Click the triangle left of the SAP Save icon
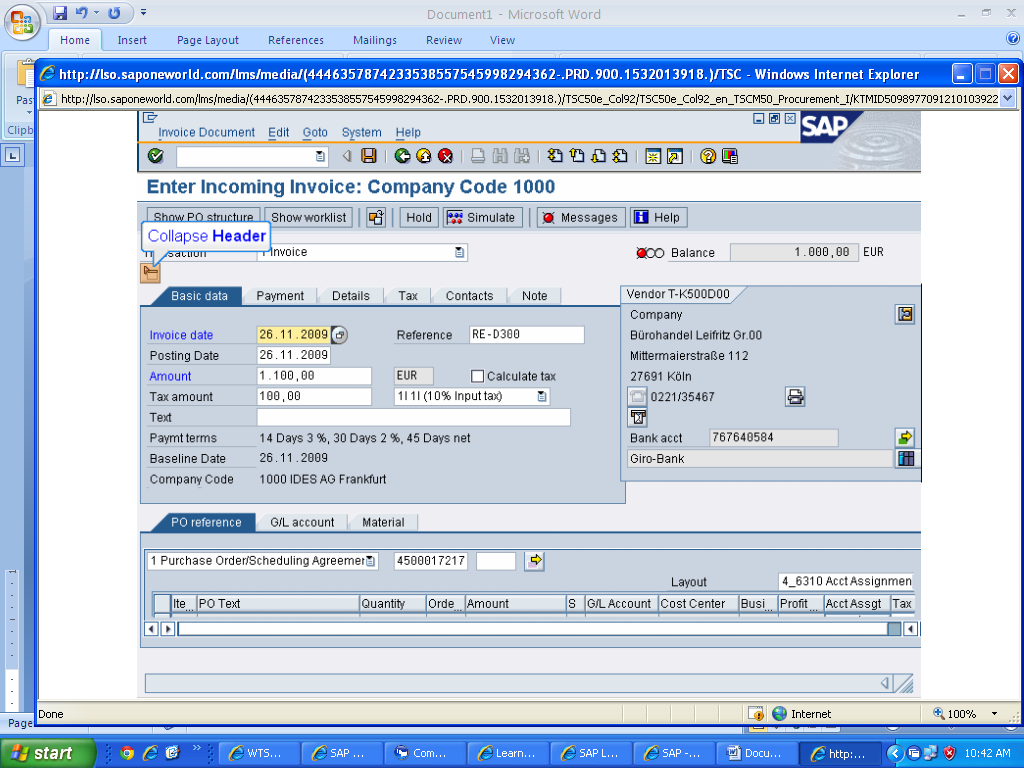The width and height of the screenshot is (1024, 768). [347, 156]
